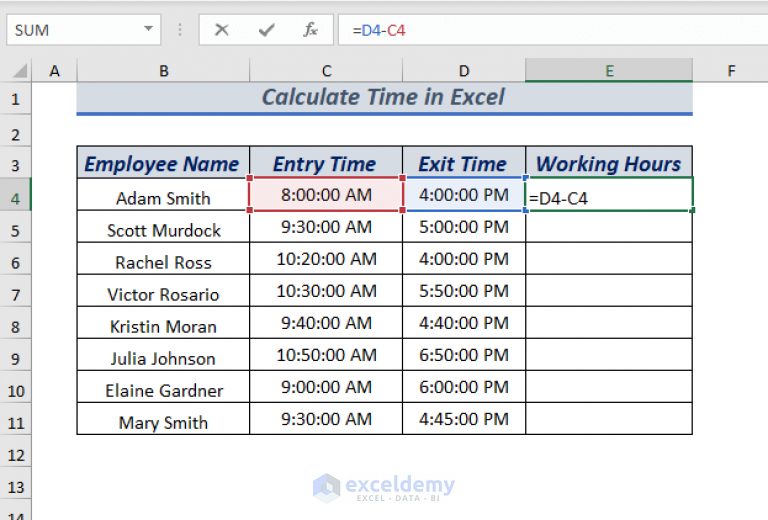Click Adam Smith's entry time cell
Viewport: 768px width, 520px height.
click(326, 194)
